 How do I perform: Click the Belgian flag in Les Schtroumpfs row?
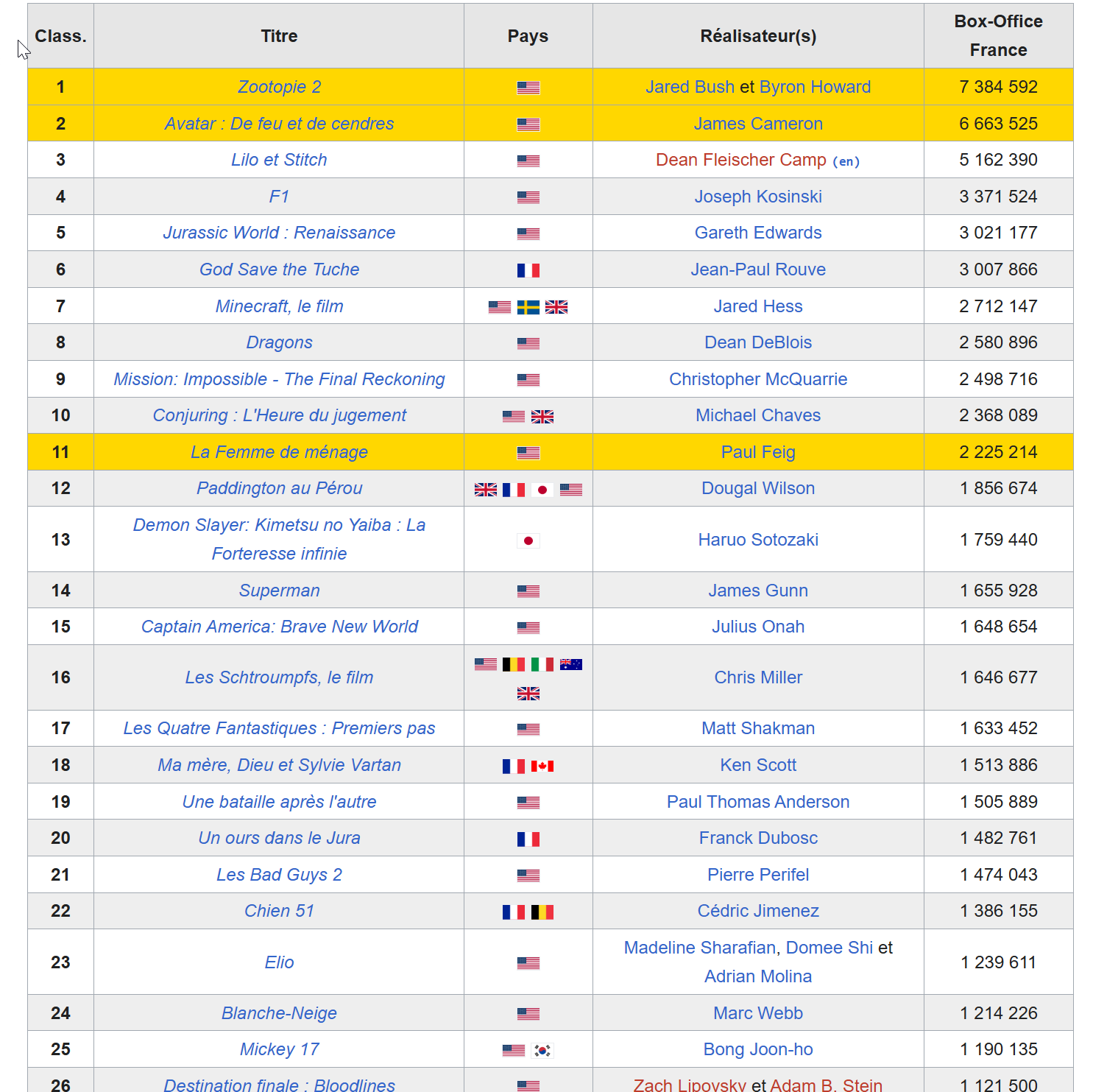(x=514, y=664)
